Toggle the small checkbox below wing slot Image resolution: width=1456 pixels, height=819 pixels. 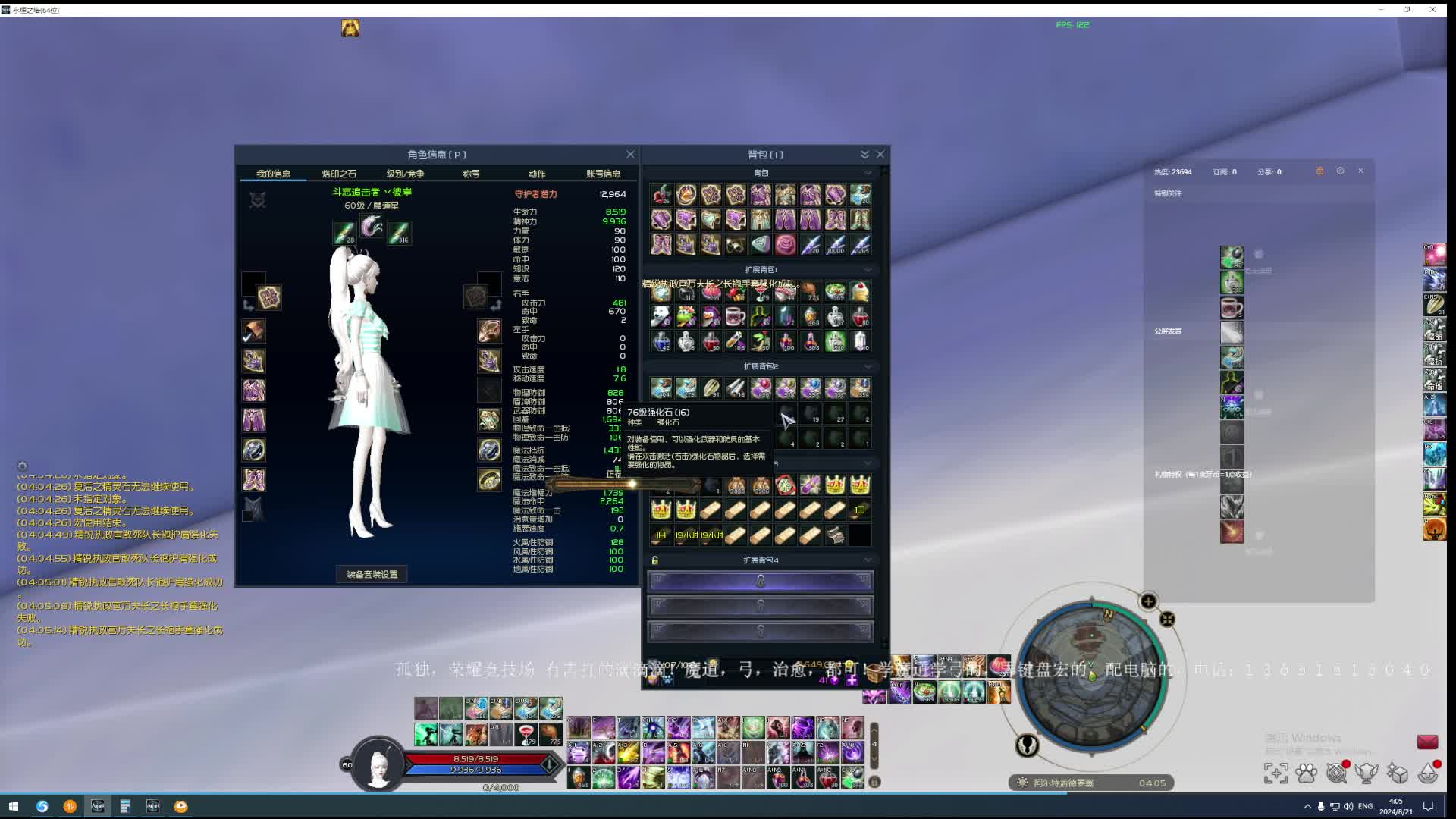[x=247, y=516]
